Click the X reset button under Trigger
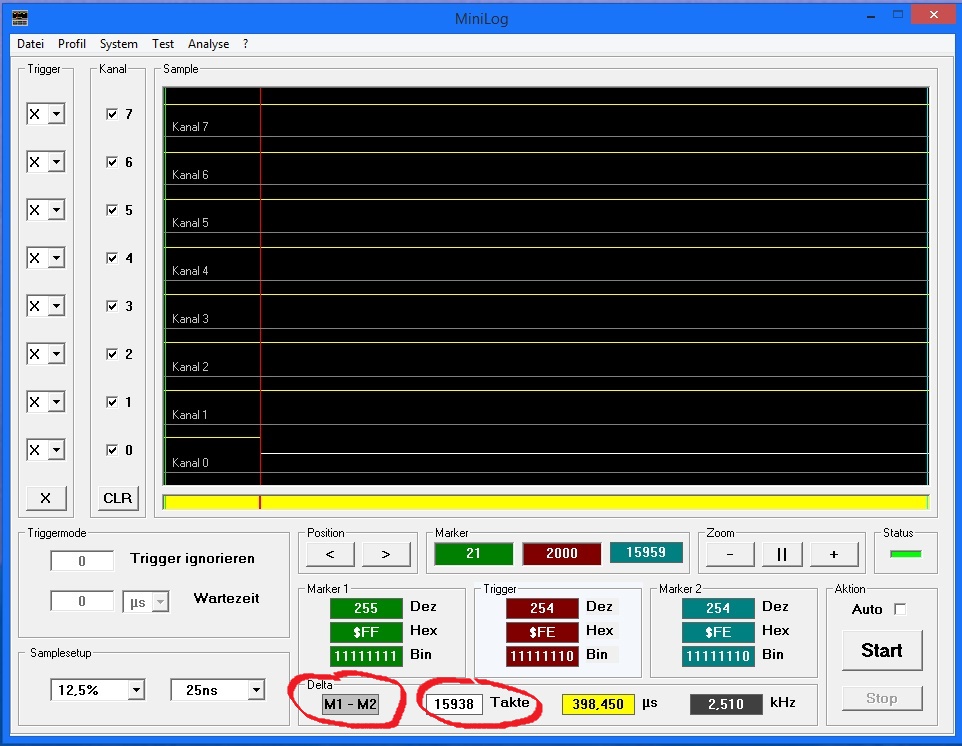The image size is (962, 746). click(45, 498)
